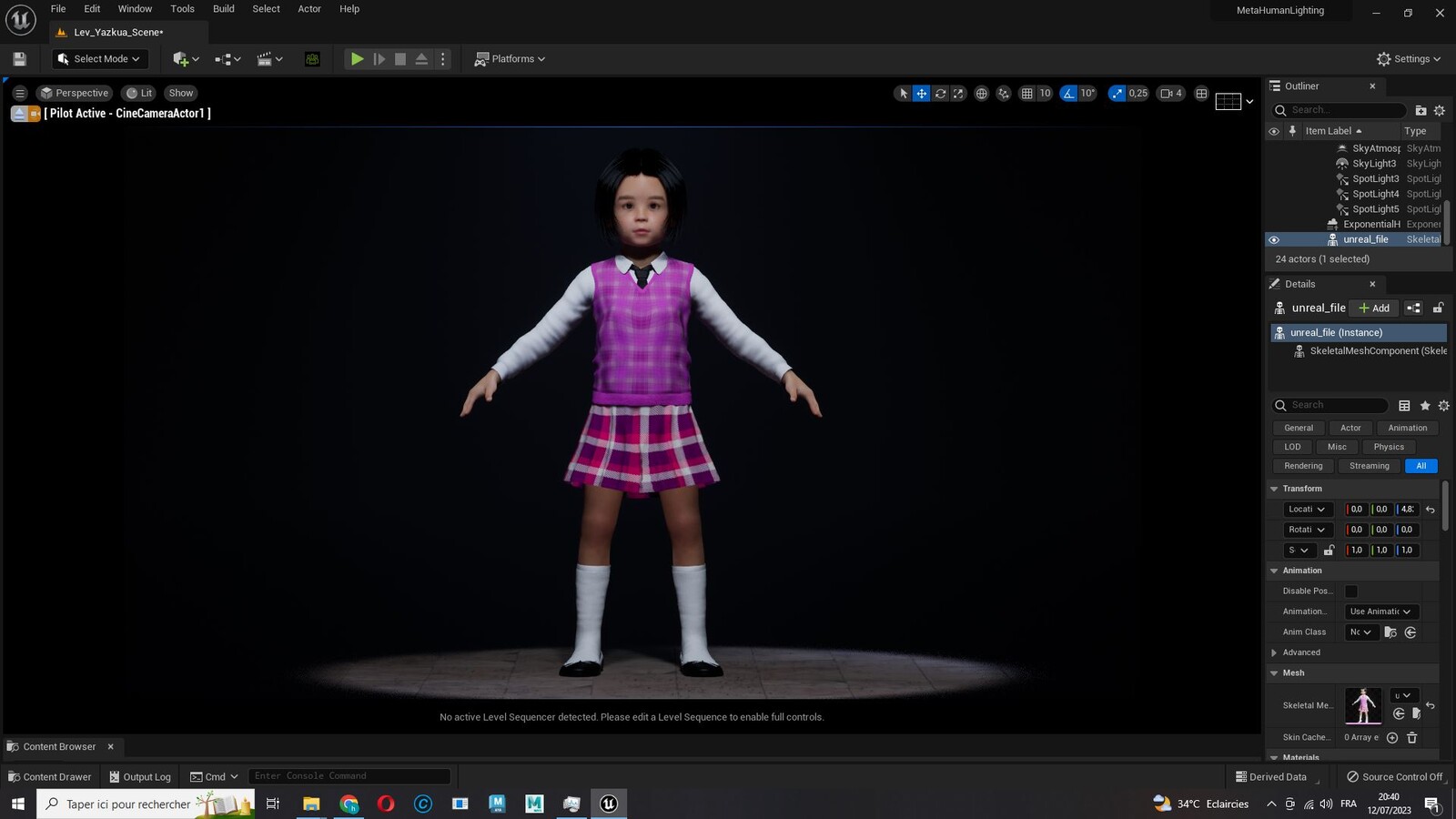Toggle rotation angle snapping icon
This screenshot has width=1456, height=819.
[x=1069, y=93]
